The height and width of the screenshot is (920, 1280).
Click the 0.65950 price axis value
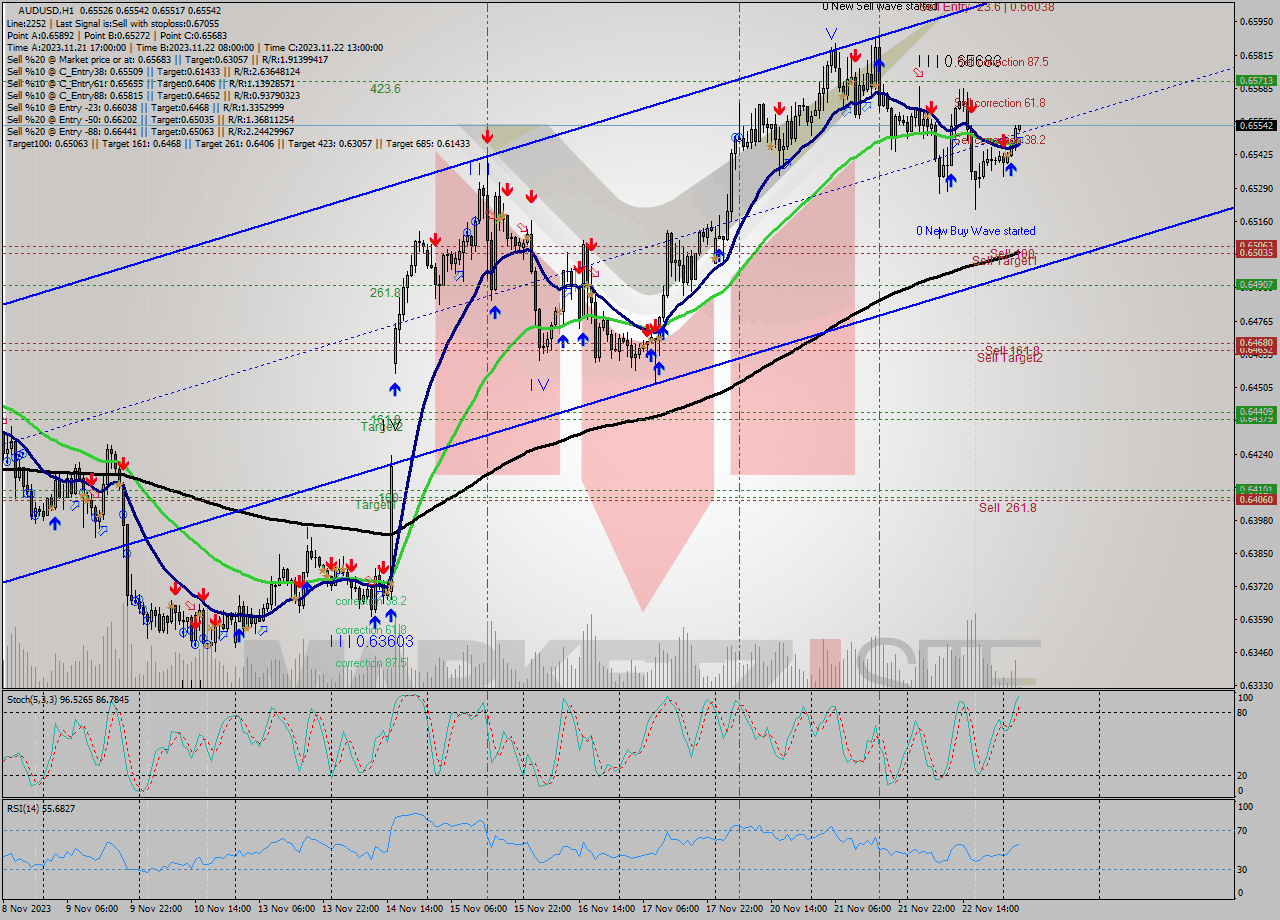(1256, 21)
